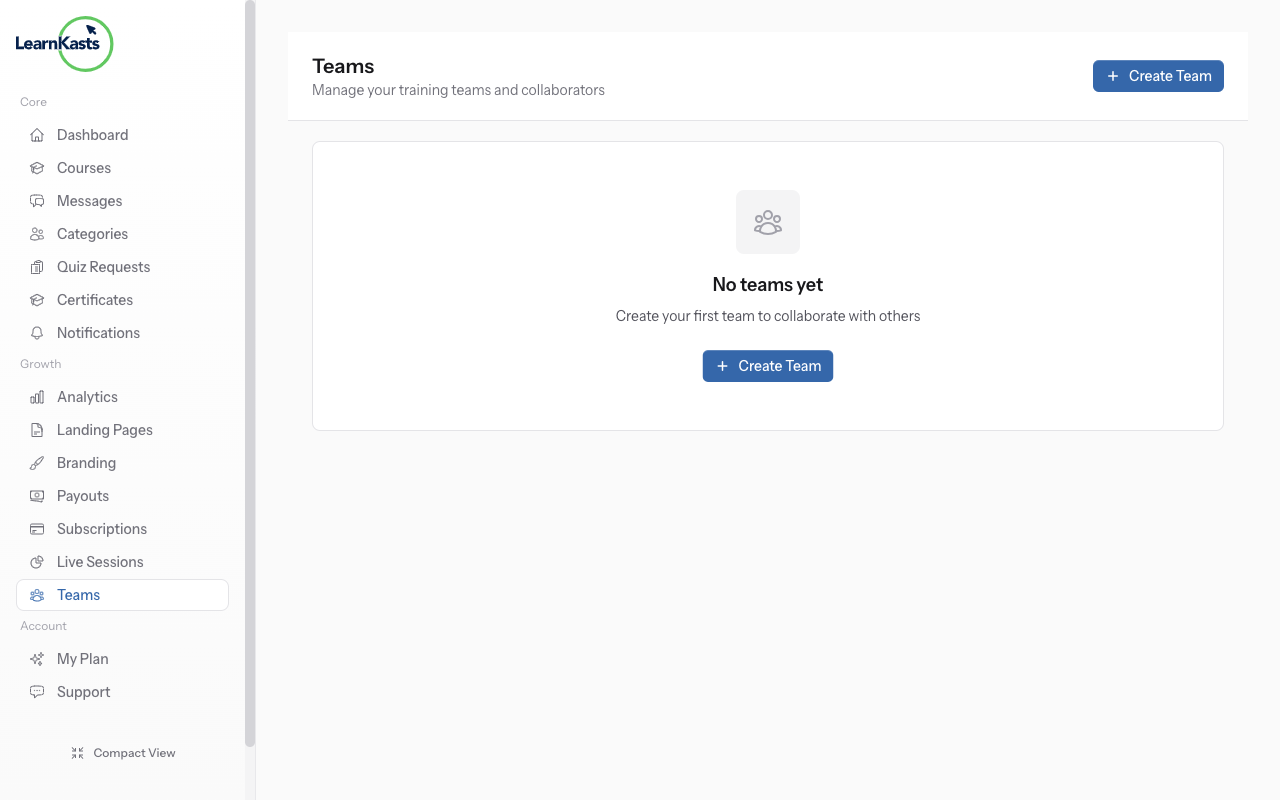Select Teams in the sidebar navigation
The height and width of the screenshot is (800, 1280).
[x=78, y=594]
